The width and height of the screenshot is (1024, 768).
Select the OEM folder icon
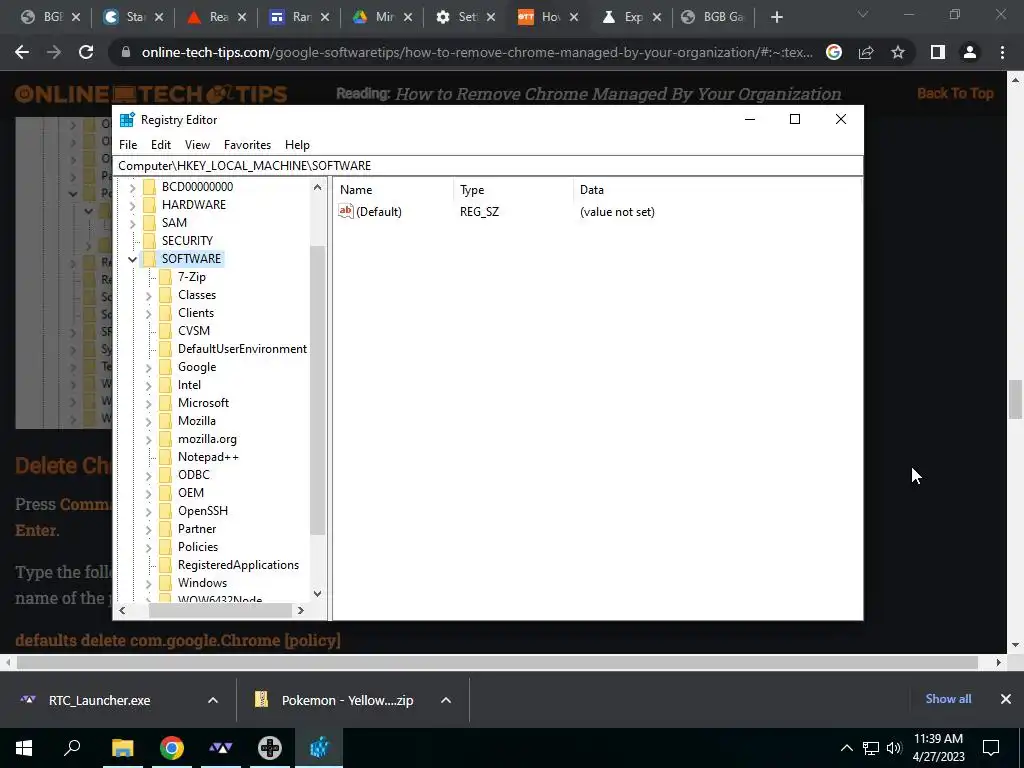coord(166,493)
